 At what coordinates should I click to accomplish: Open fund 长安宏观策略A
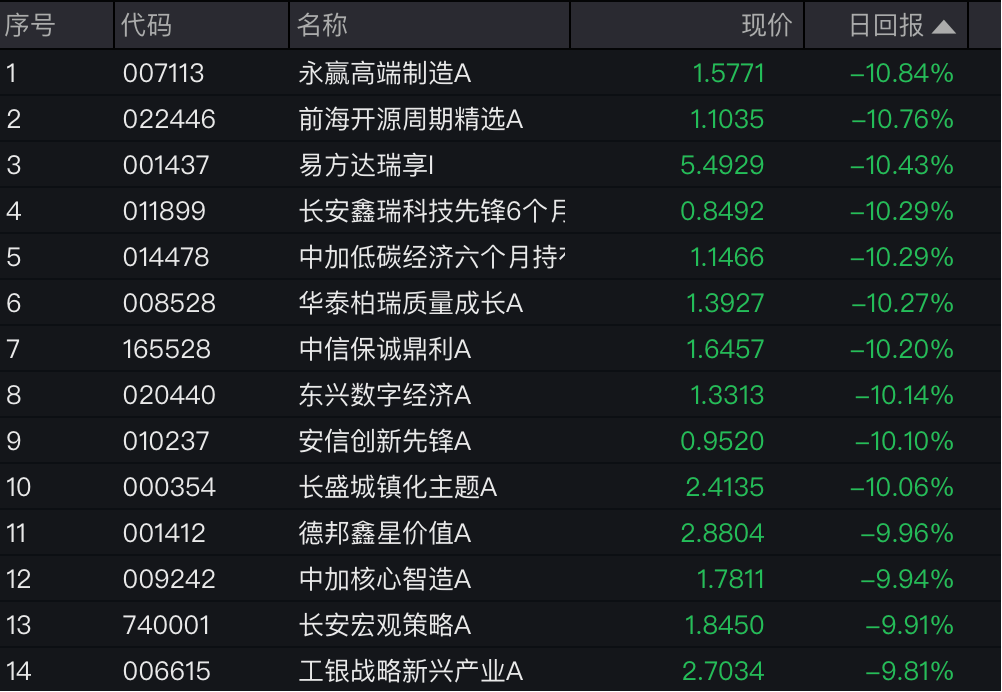pos(385,625)
